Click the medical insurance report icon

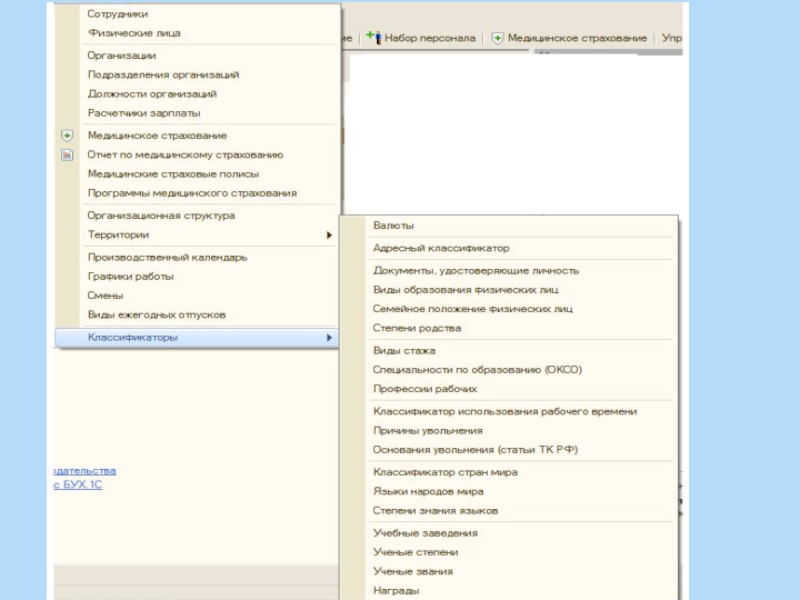67,155
